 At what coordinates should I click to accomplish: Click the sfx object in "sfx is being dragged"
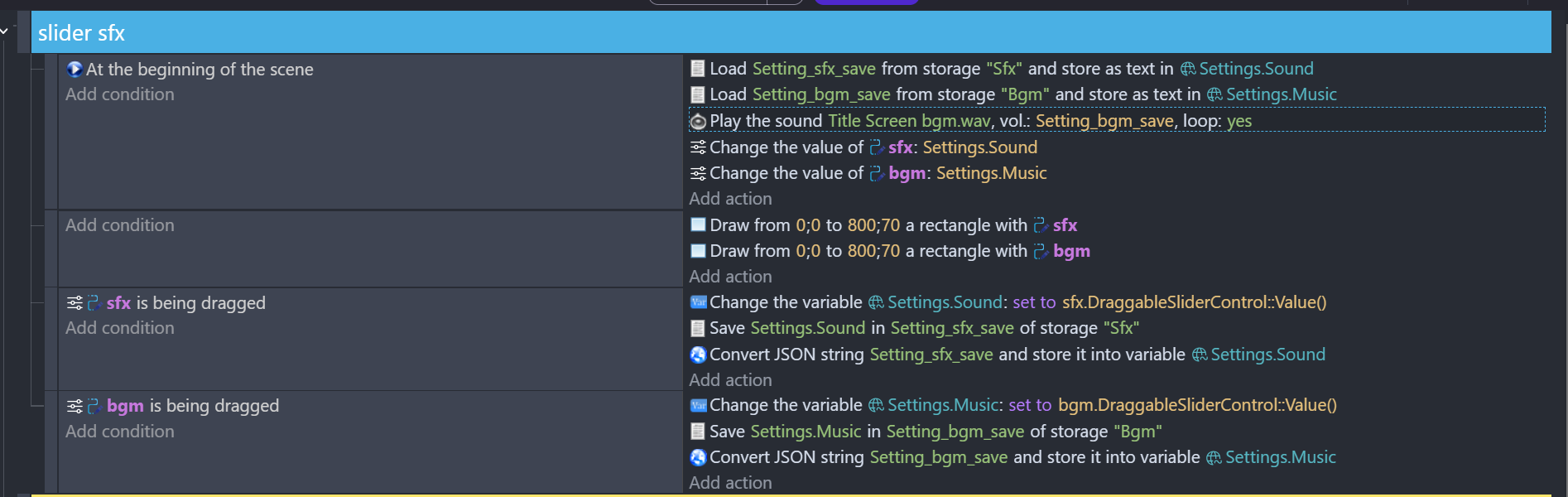(118, 303)
